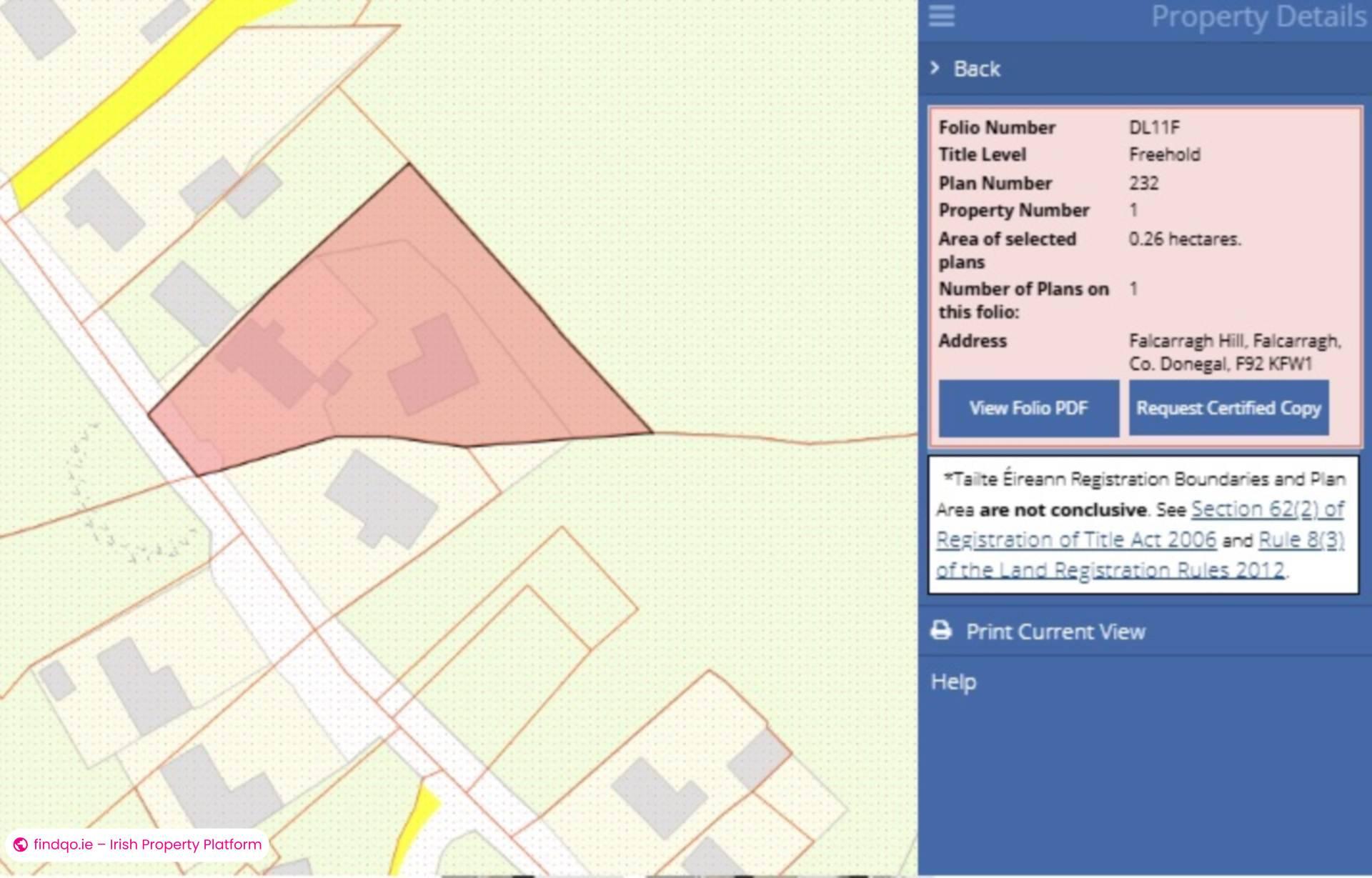Click the findqo.ie Irish Property Platform badge

[x=146, y=844]
